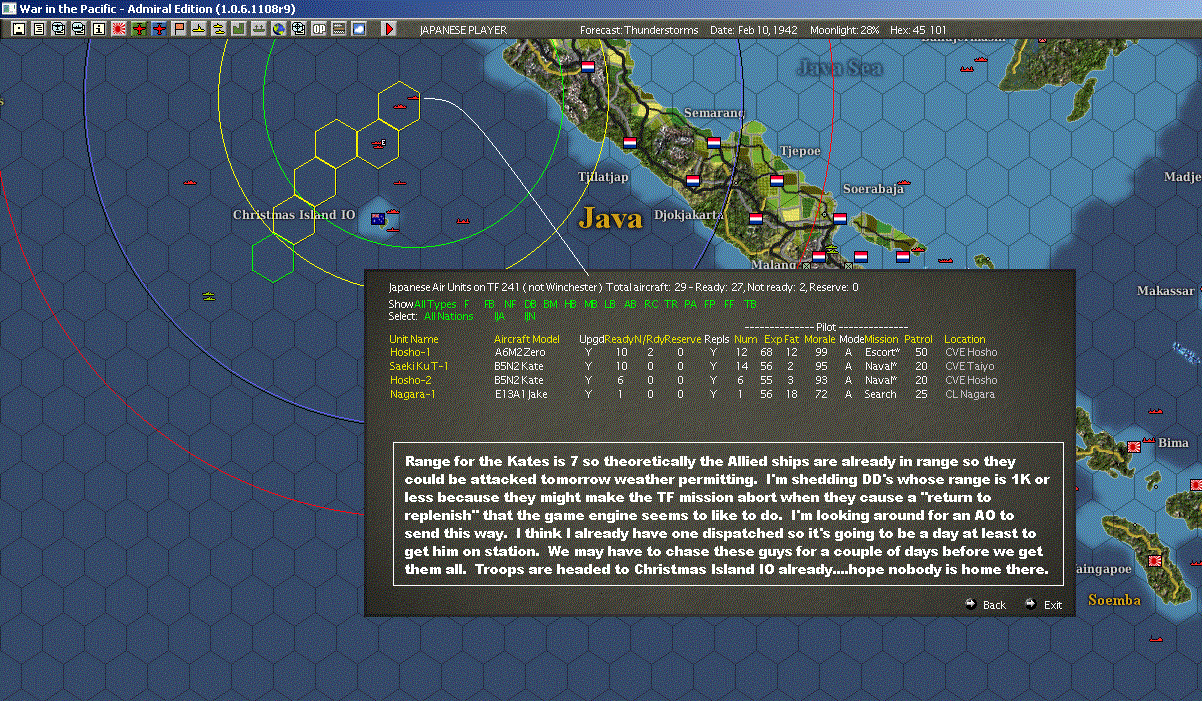
Task: Click the Japanese rising sun flag icon
Action: coord(119,30)
